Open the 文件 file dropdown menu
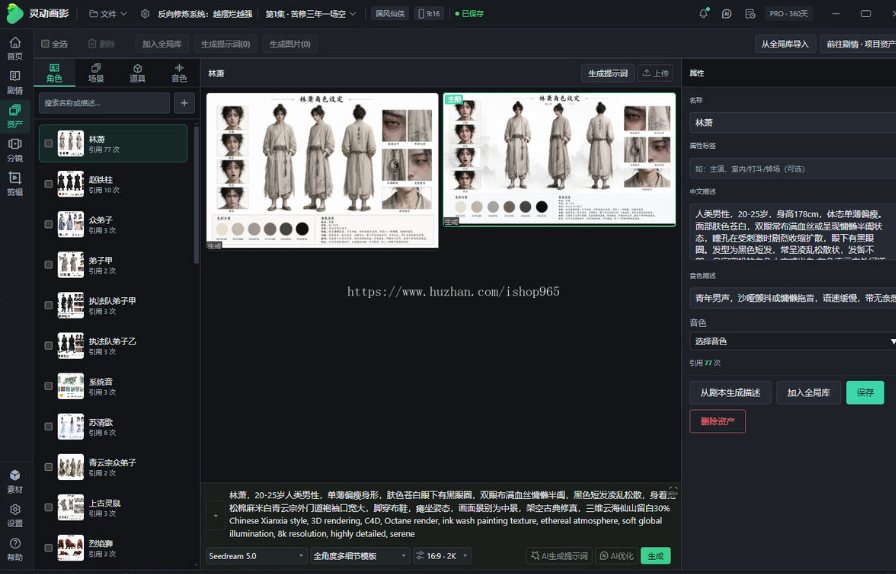The width and height of the screenshot is (896, 574). tap(108, 14)
